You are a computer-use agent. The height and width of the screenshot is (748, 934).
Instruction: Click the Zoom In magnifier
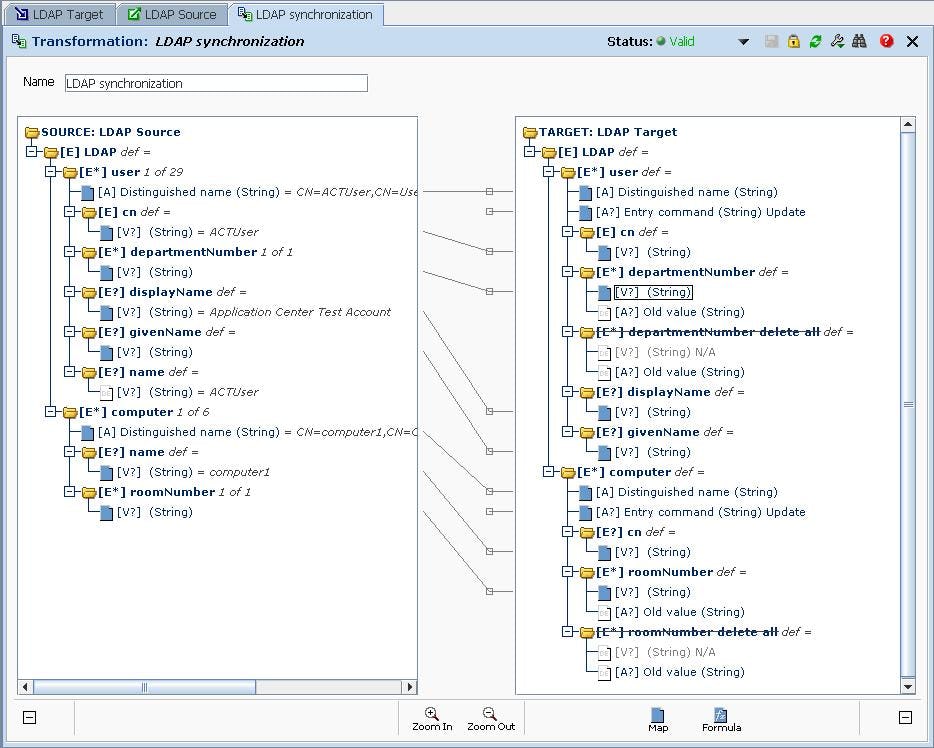click(x=432, y=719)
